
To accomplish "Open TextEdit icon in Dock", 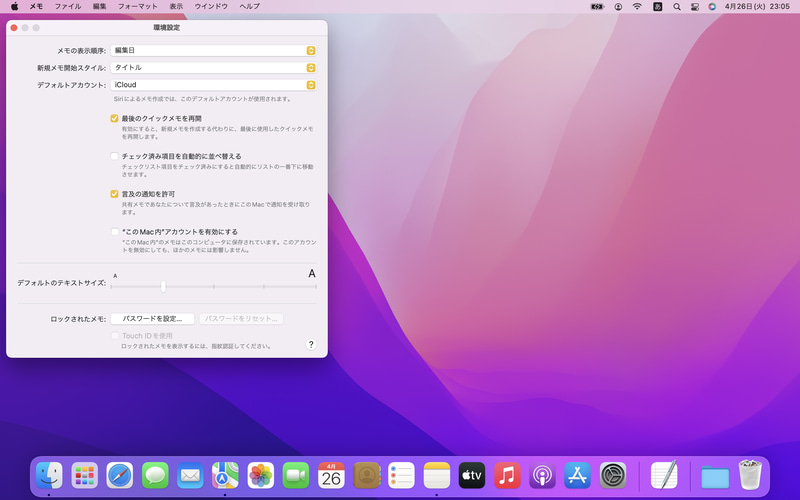I will (x=664, y=475).
